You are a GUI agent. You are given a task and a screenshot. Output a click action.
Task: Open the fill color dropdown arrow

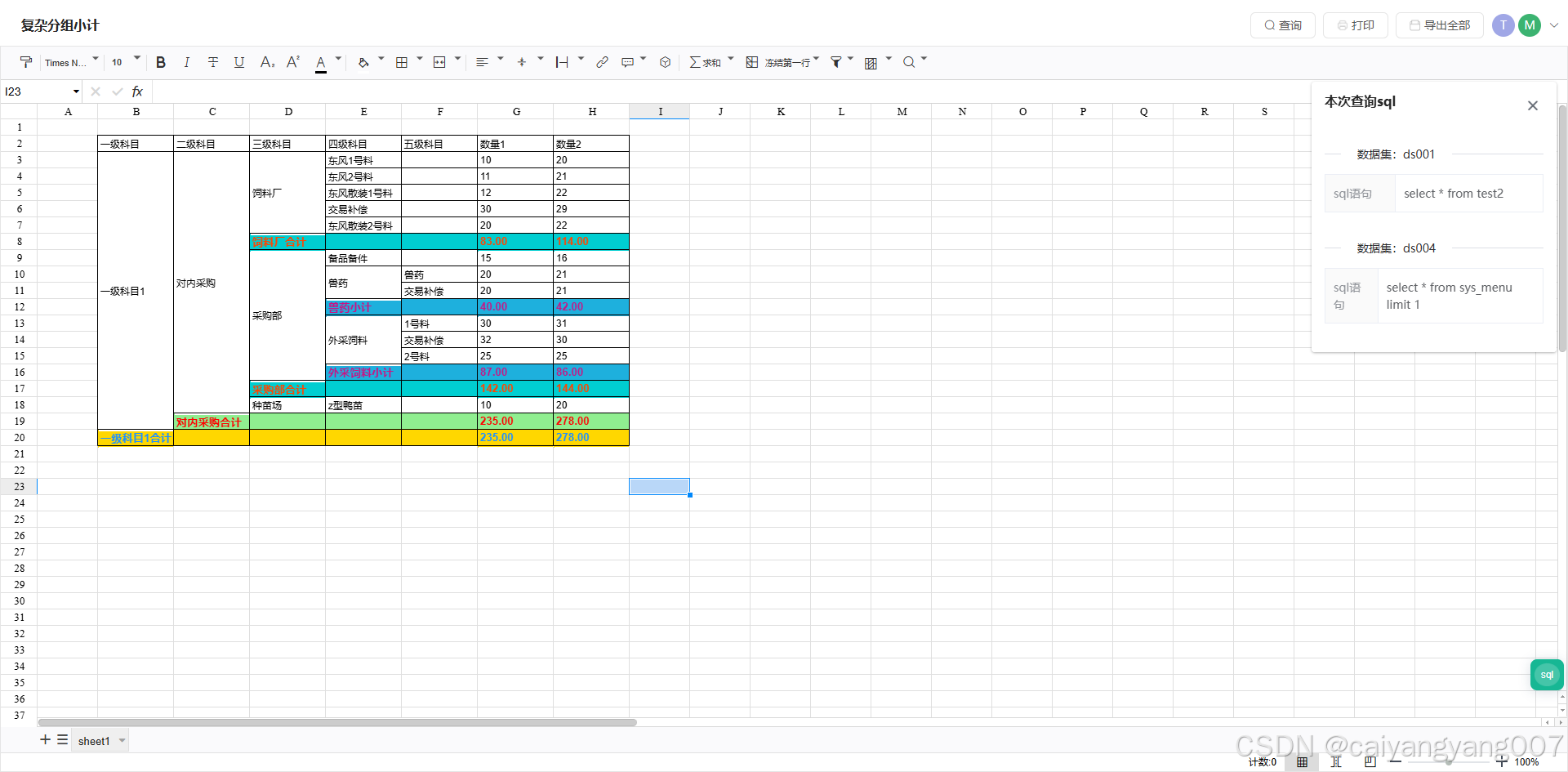[381, 59]
